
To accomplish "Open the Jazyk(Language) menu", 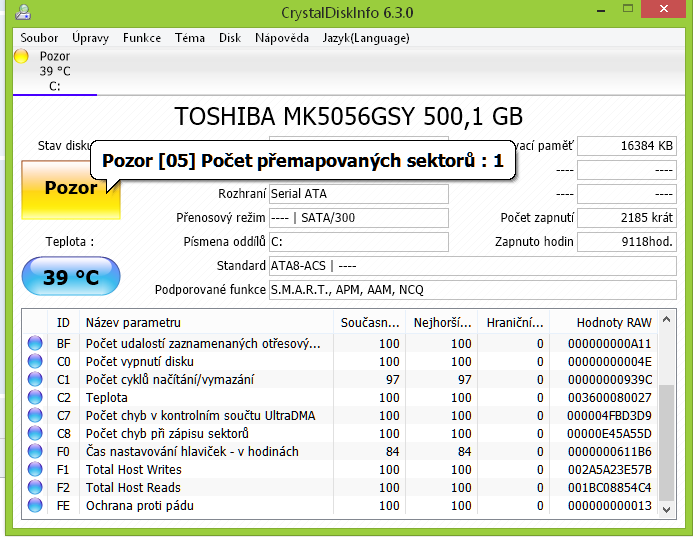I will pos(365,38).
